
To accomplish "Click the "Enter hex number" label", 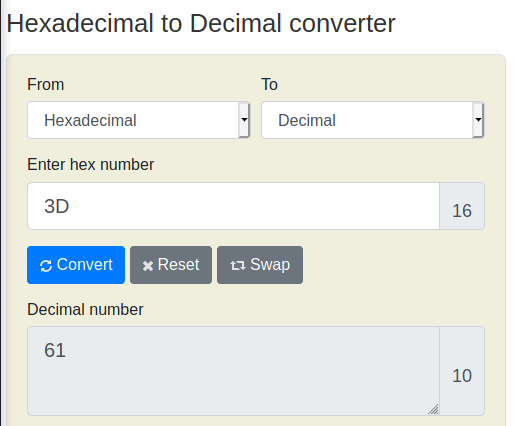I will tap(91, 164).
